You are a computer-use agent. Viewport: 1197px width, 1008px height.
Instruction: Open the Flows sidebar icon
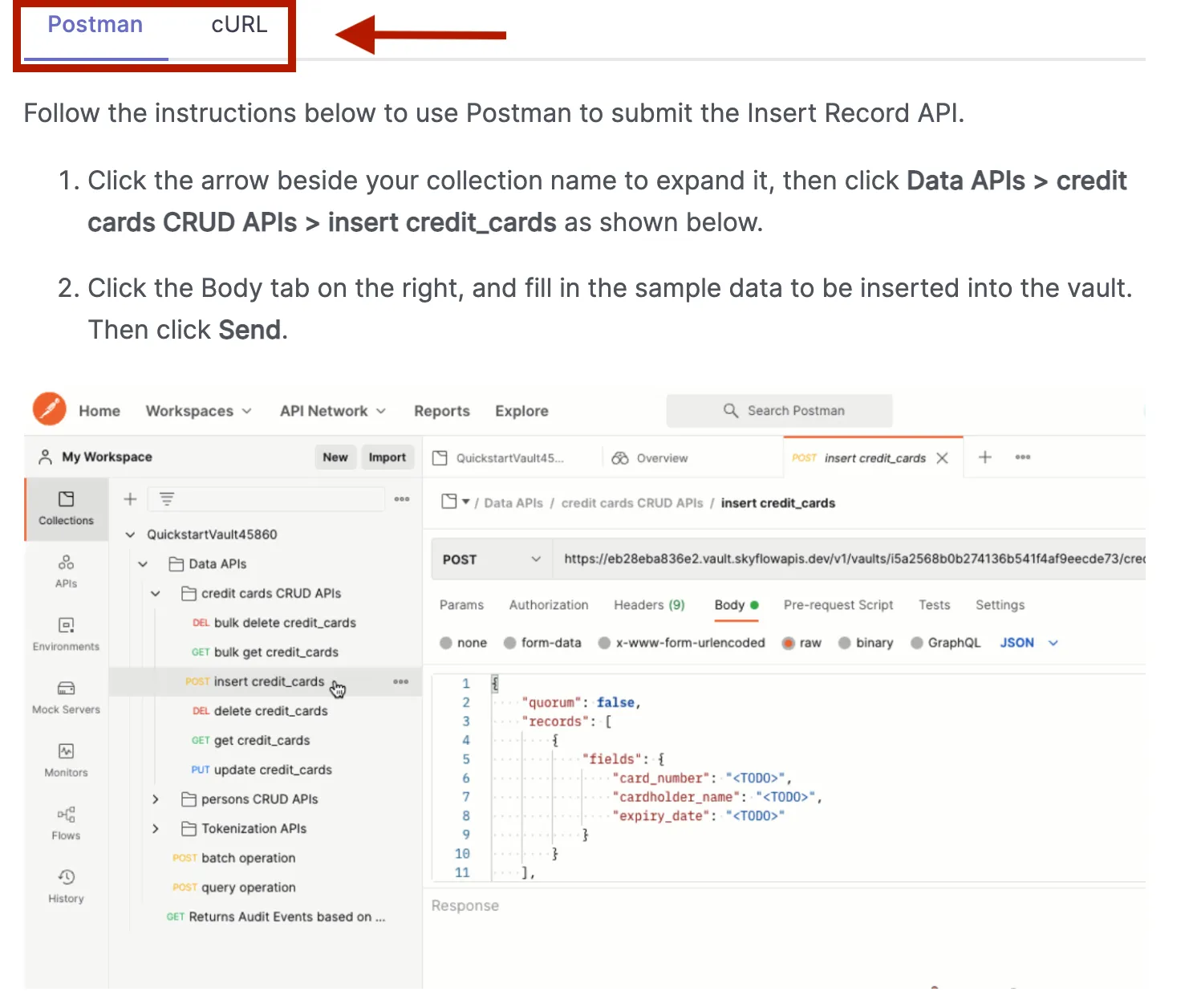click(66, 823)
